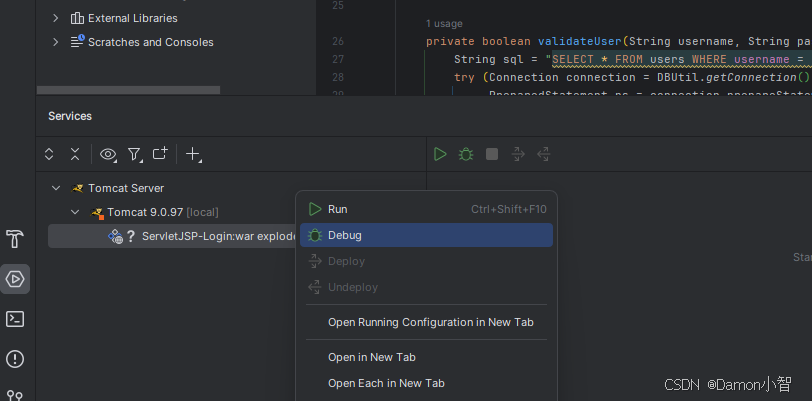Image resolution: width=812 pixels, height=401 pixels.
Task: Click Expand All icon in Services toolbar
Action: (49, 154)
